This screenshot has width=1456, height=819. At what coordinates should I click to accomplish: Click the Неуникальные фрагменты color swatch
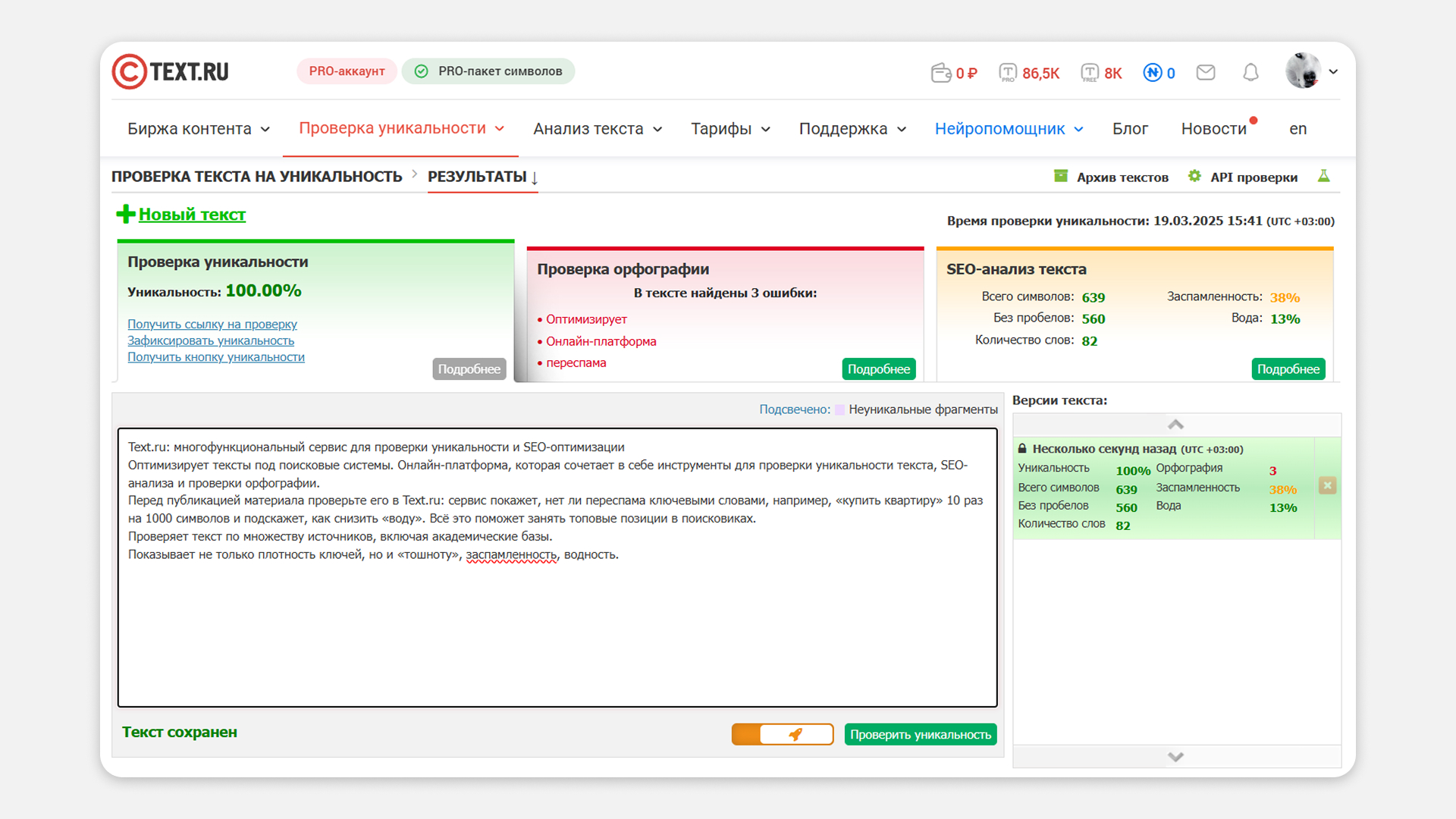(839, 409)
